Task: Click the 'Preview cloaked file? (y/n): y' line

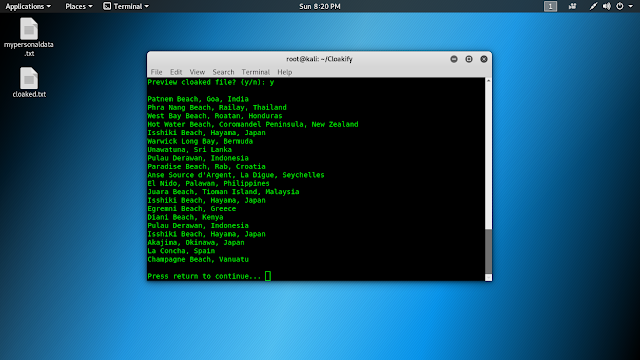Action: (x=211, y=82)
